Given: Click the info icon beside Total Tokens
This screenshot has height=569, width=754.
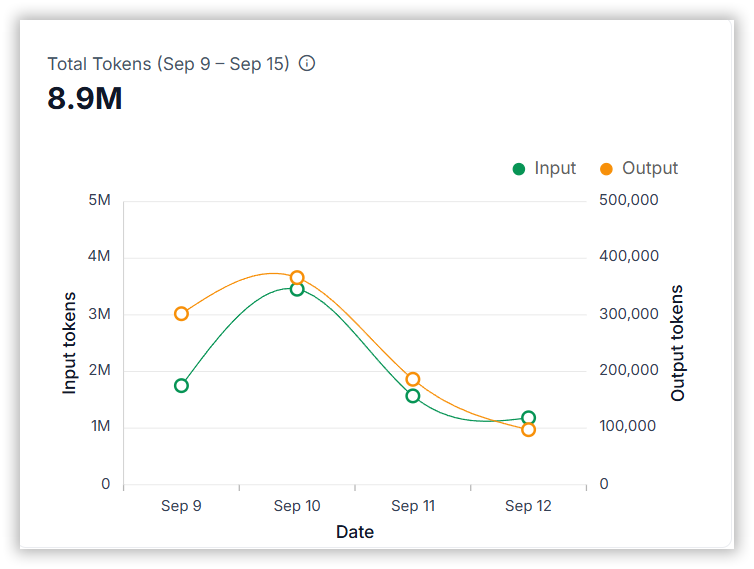Looking at the screenshot, I should tap(307, 63).
